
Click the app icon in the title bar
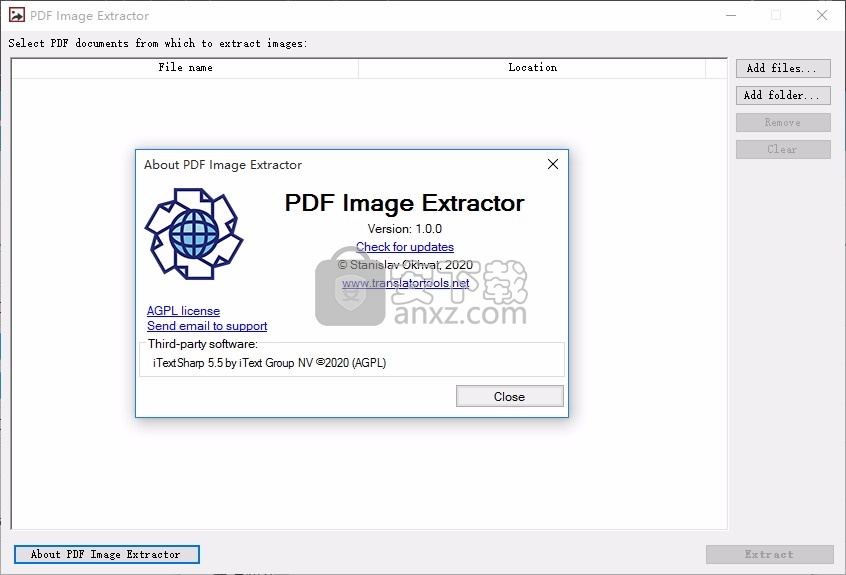point(17,15)
